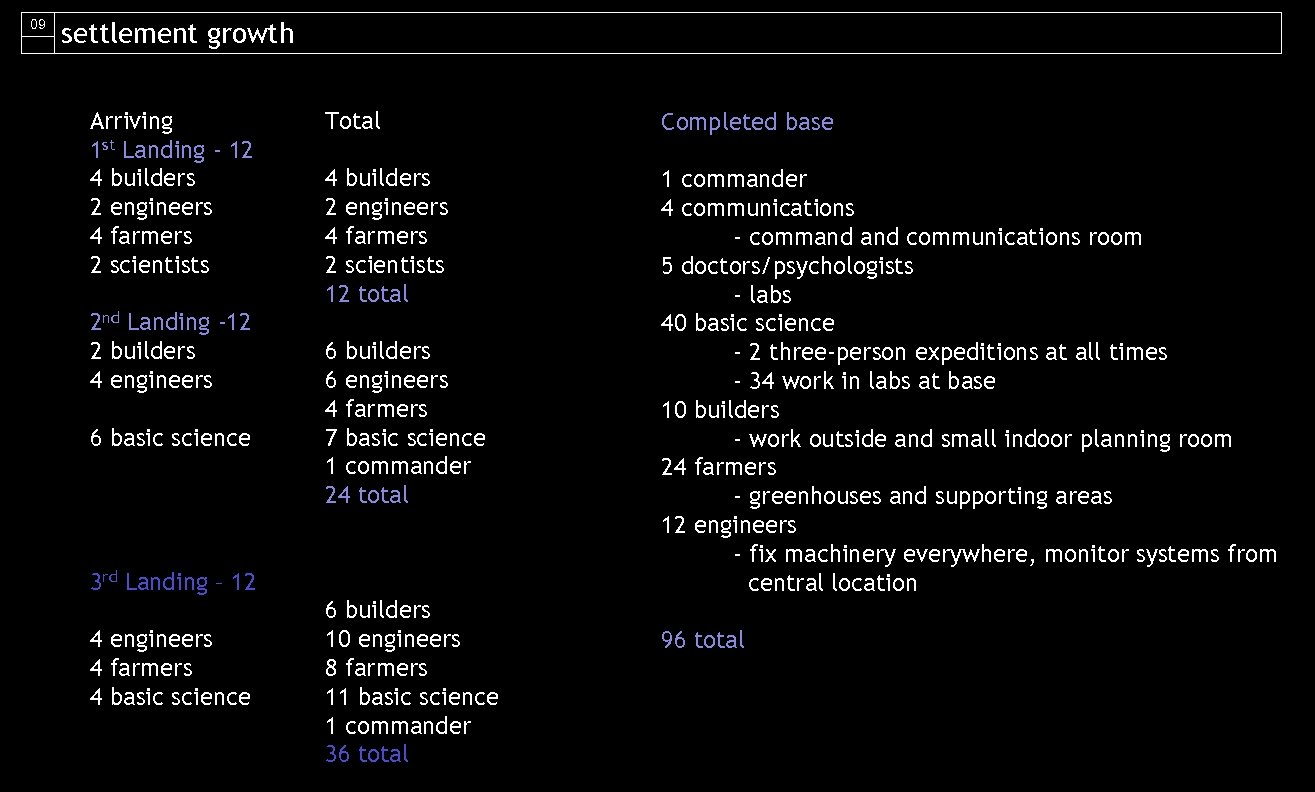Screen dimensions: 1315x792
Task: Click the "10 builders" line
Action: tap(719, 410)
